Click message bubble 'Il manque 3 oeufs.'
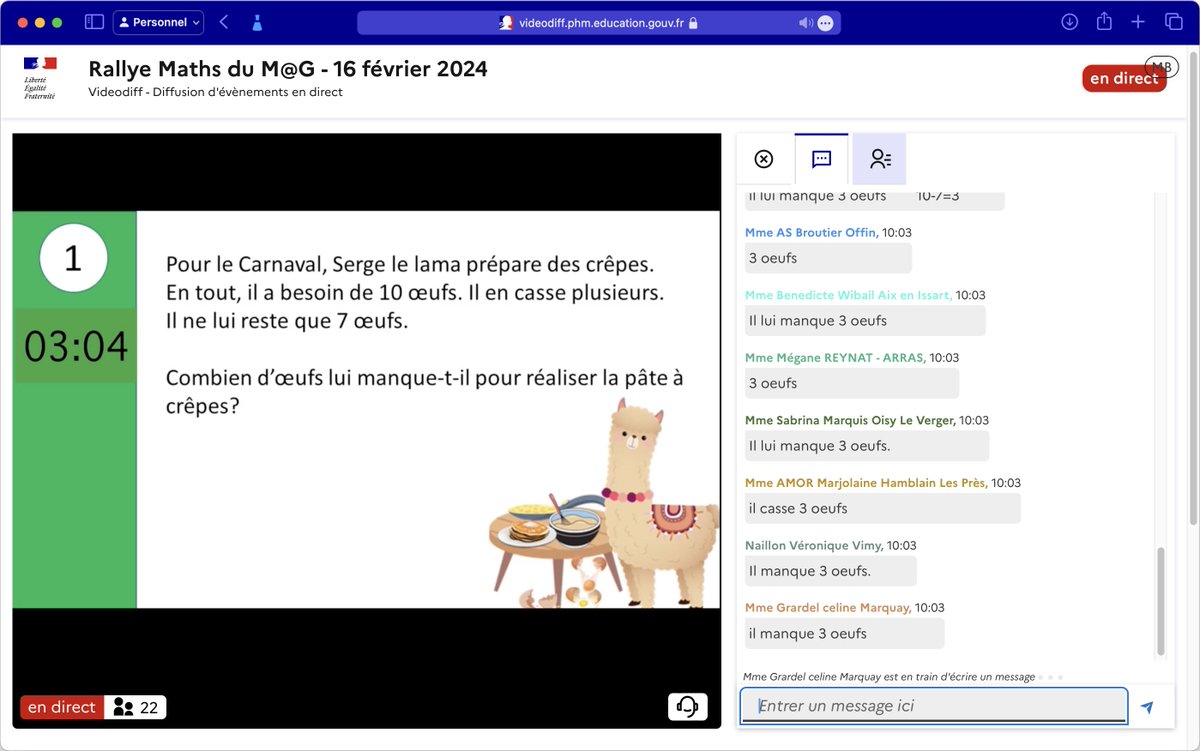Image resolution: width=1200 pixels, height=751 pixels. point(830,571)
